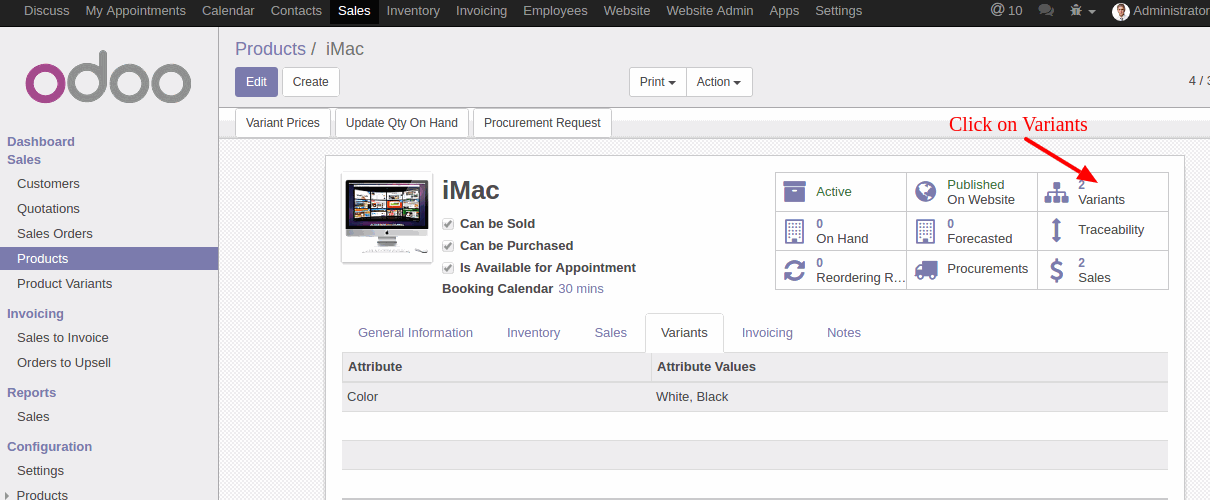Click the iMac product image thumbnail
The height and width of the screenshot is (500, 1210).
[387, 217]
